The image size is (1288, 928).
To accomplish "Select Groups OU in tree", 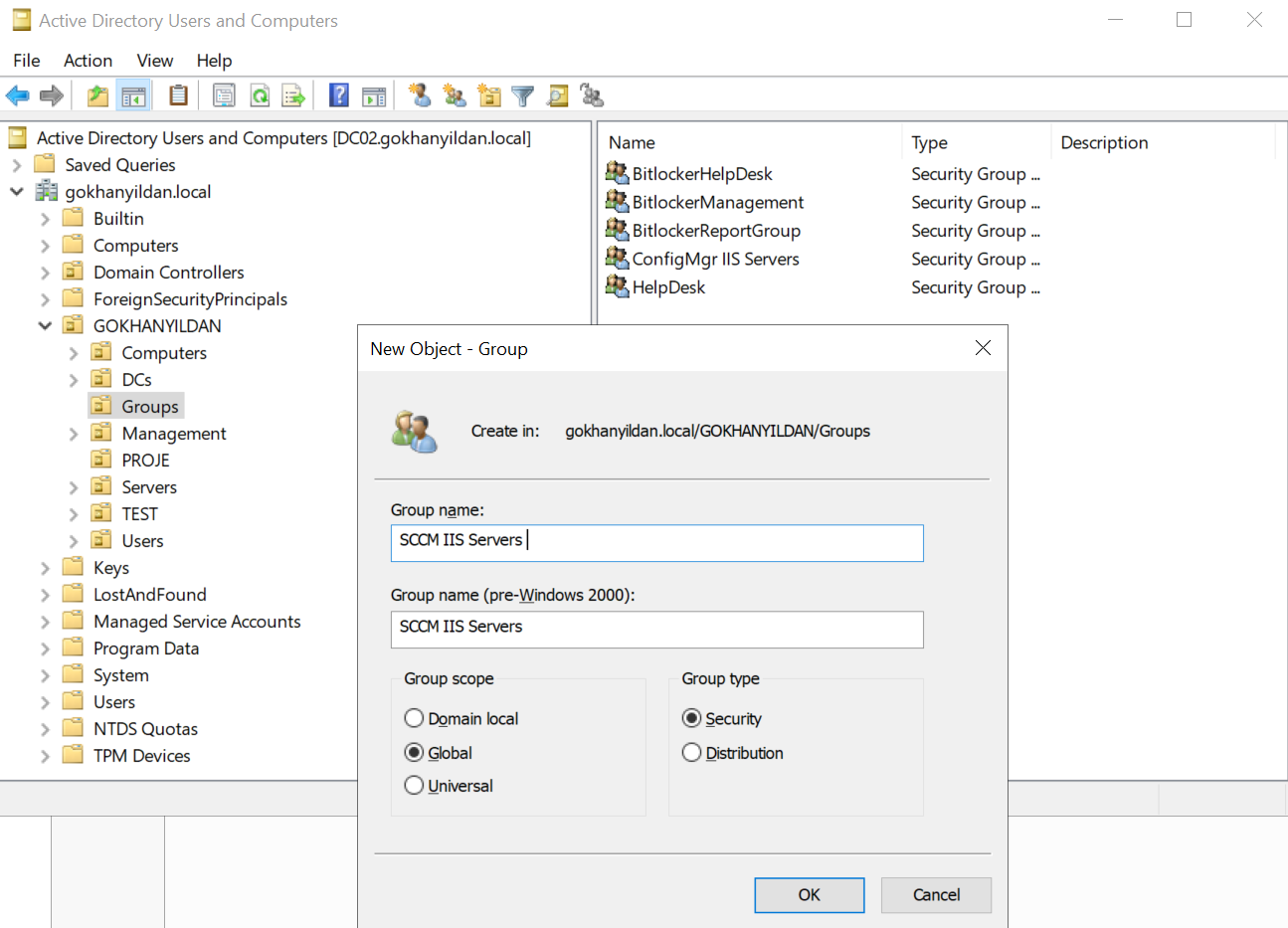I will [150, 406].
